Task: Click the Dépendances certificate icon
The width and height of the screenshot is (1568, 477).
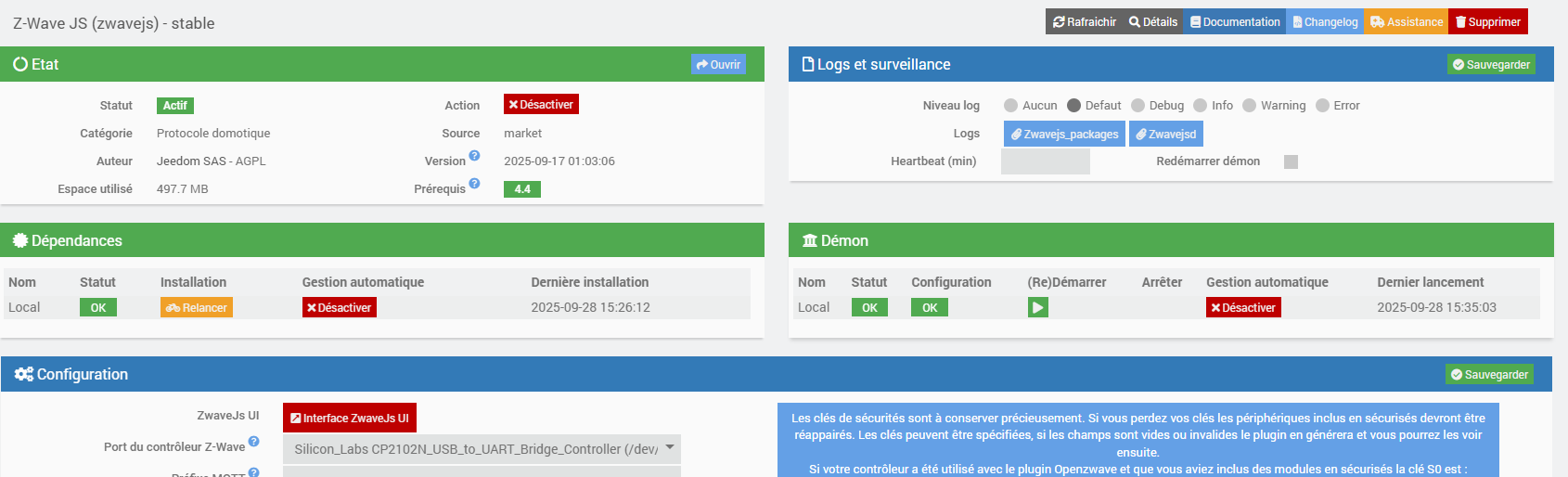Action: (x=20, y=240)
